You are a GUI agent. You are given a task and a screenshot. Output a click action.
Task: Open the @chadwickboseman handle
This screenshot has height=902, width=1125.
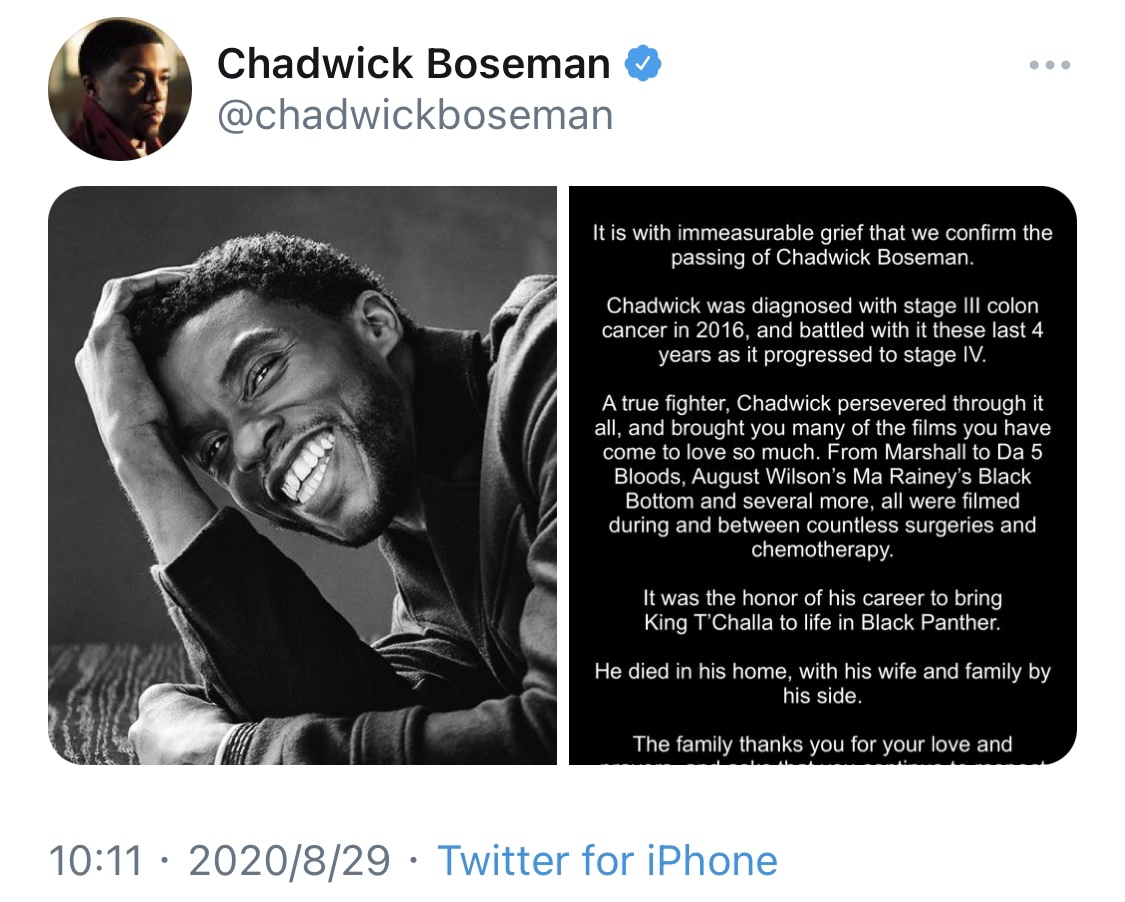pos(415,115)
